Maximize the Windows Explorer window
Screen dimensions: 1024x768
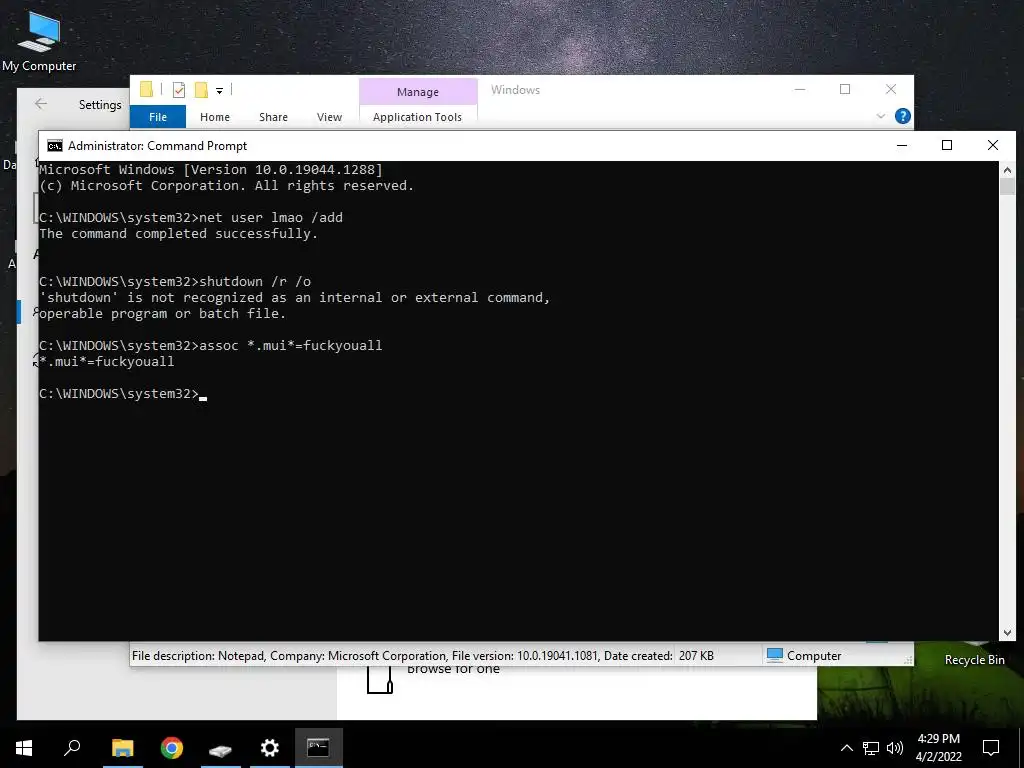point(845,89)
